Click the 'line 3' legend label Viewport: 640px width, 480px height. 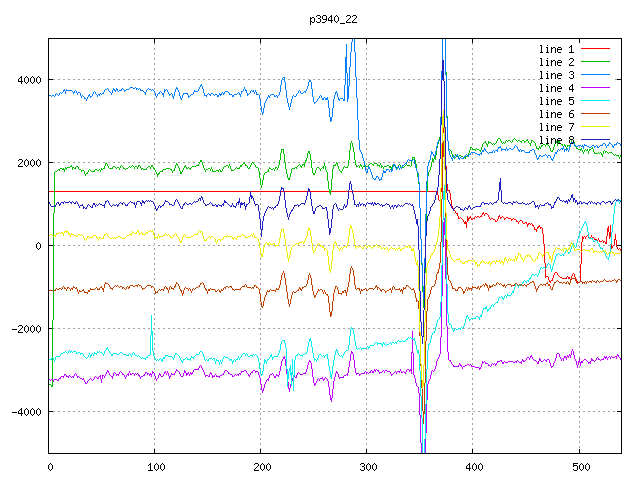tap(556, 76)
